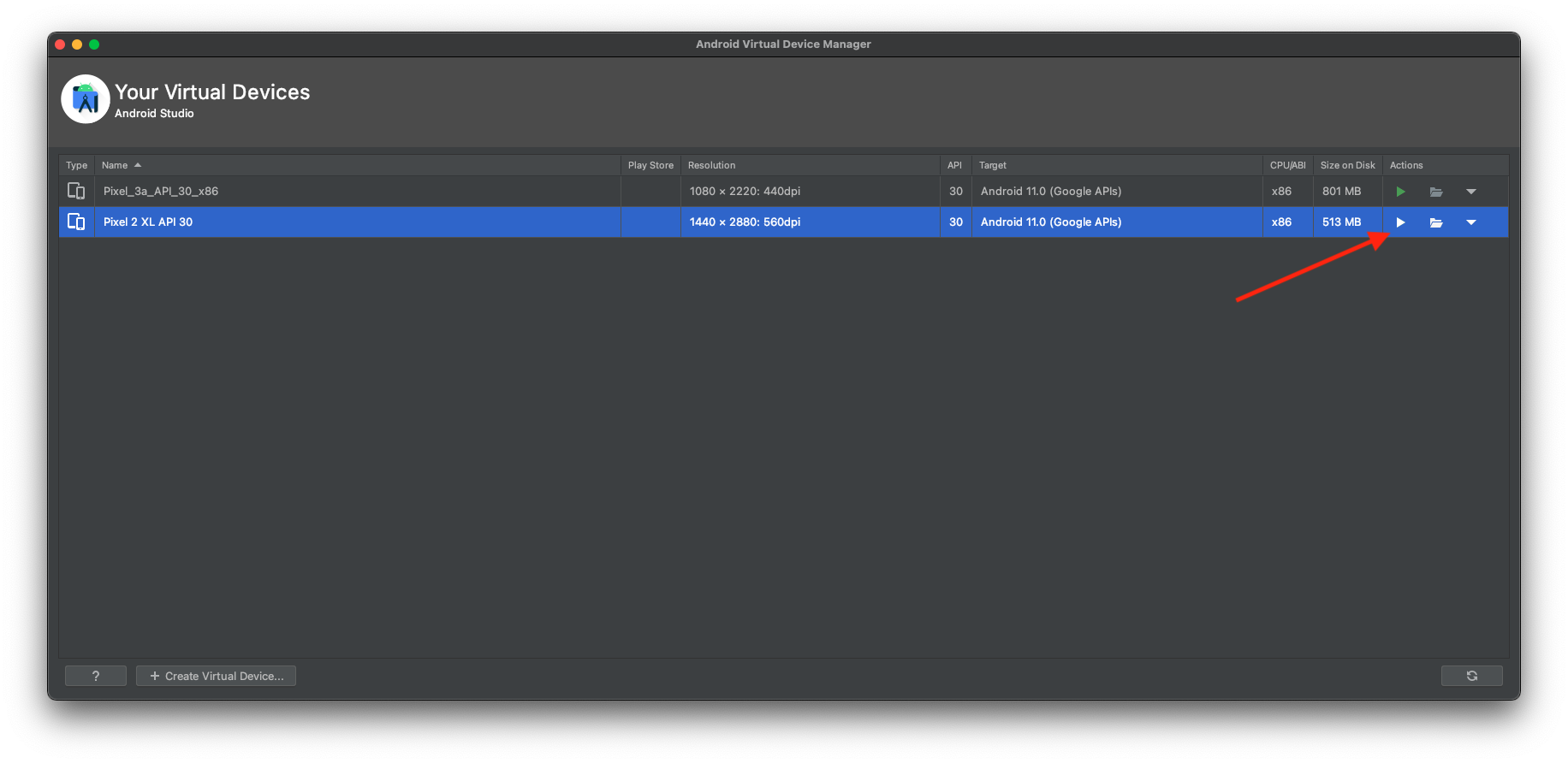
Task: Open actions dropdown for Pixel_3a_API_30_x86
Action: 1471,192
